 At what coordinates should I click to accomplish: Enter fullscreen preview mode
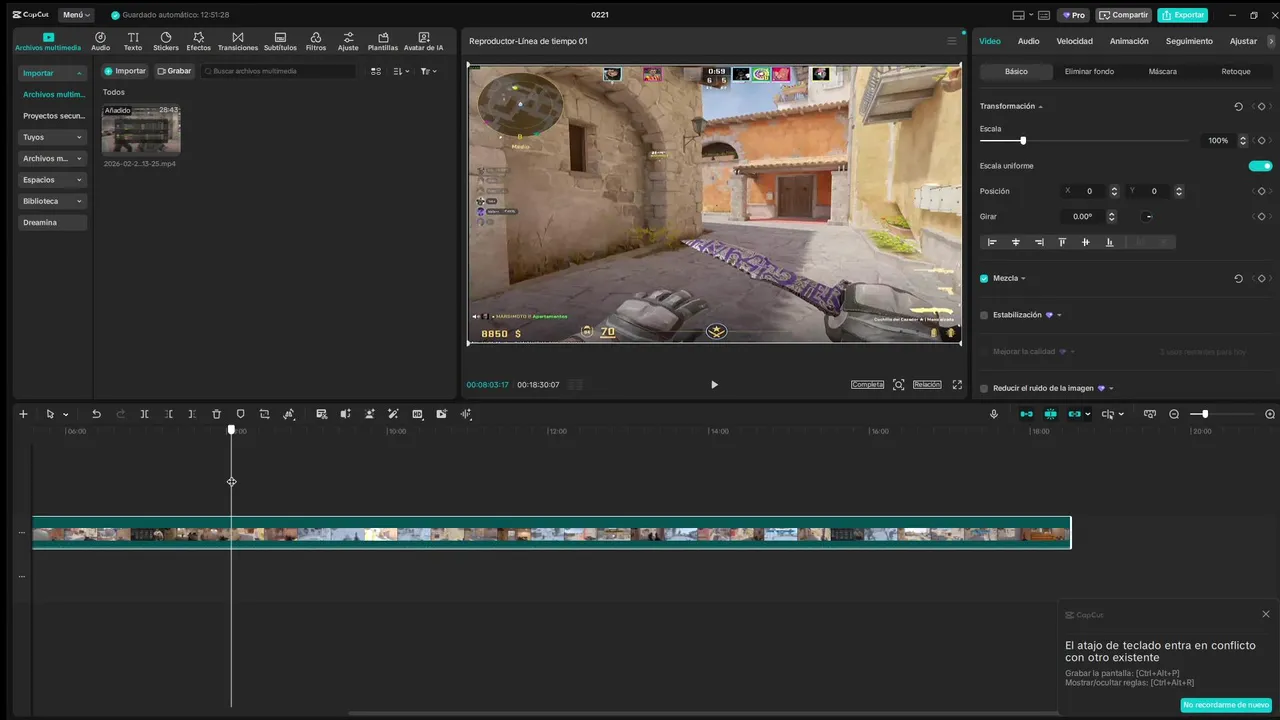tap(957, 385)
